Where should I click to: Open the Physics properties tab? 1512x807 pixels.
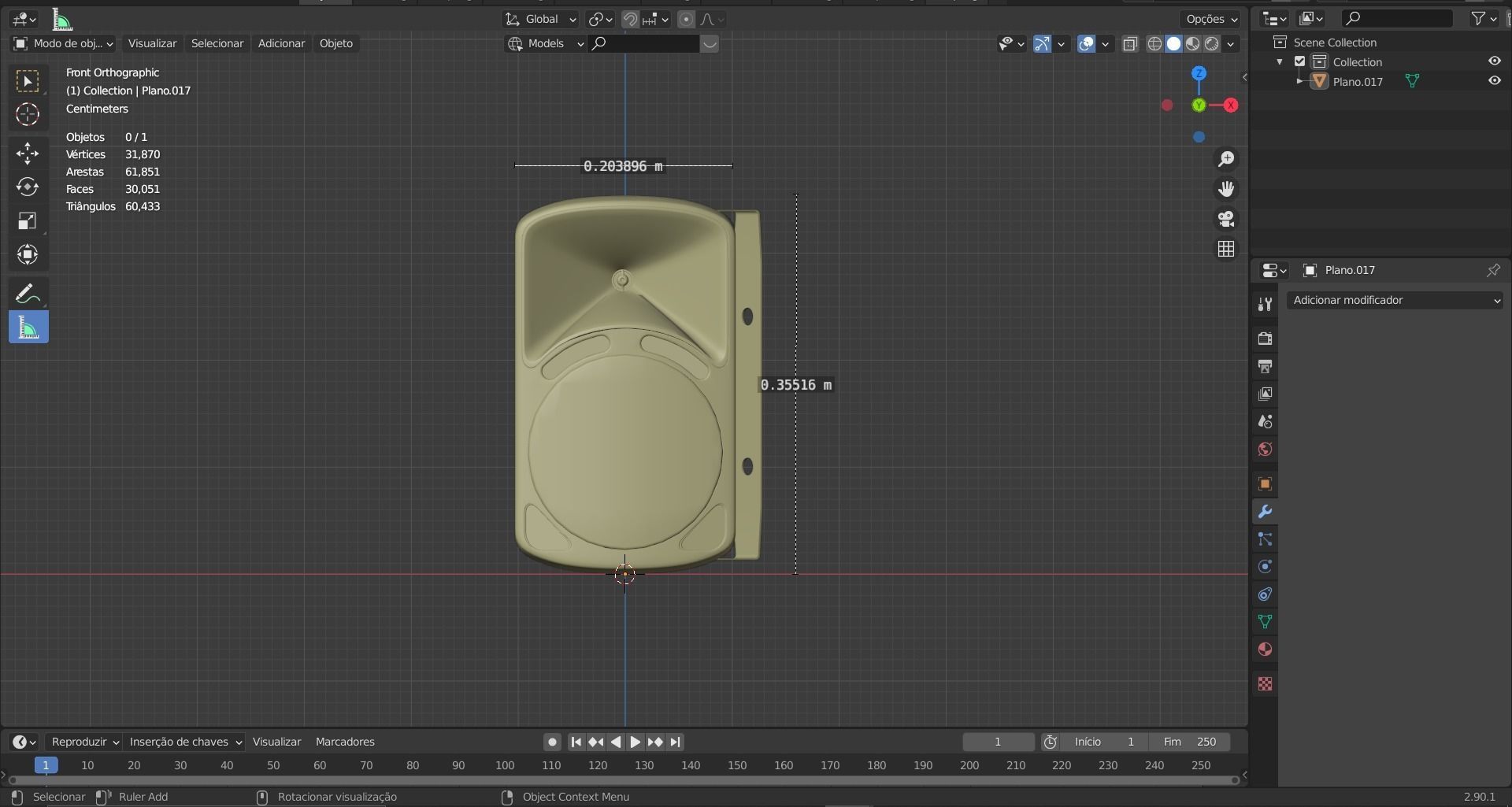tap(1265, 566)
